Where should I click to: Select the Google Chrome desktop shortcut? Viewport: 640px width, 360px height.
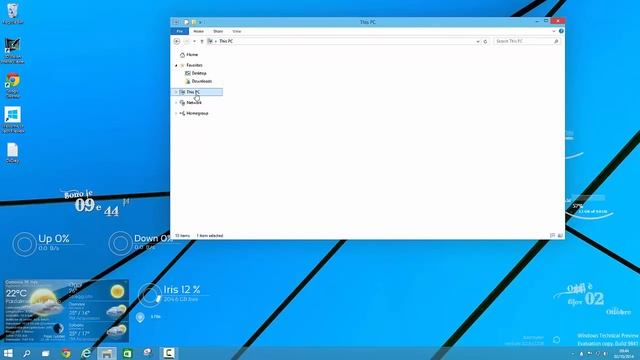click(13, 85)
